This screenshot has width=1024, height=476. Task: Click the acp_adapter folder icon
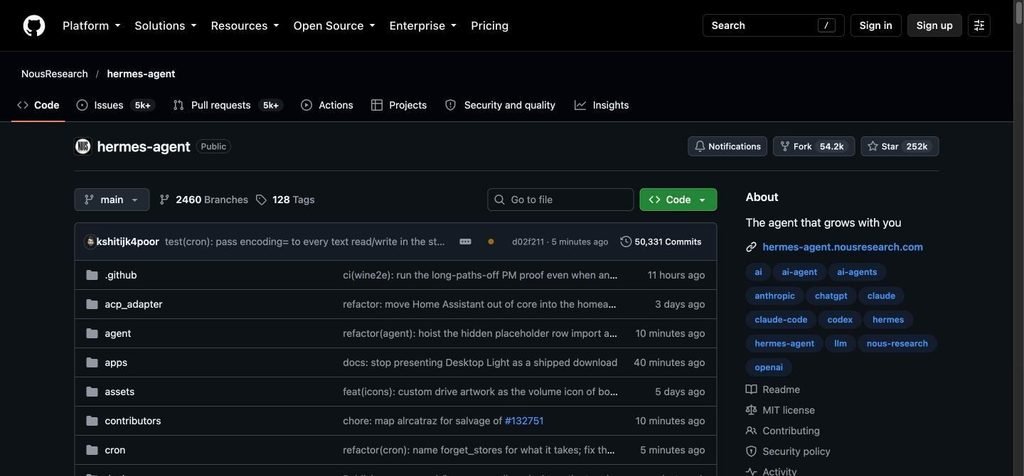click(92, 304)
